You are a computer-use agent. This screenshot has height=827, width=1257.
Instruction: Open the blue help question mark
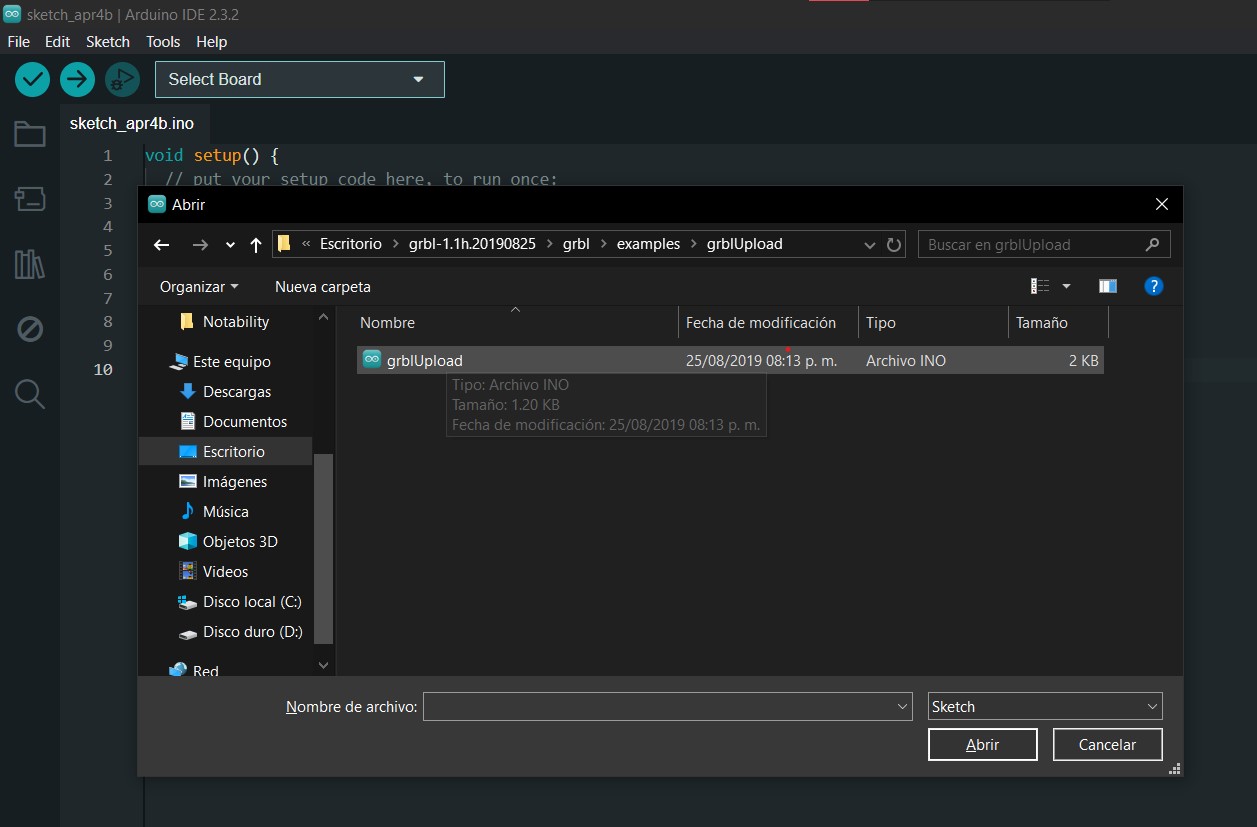1153,286
